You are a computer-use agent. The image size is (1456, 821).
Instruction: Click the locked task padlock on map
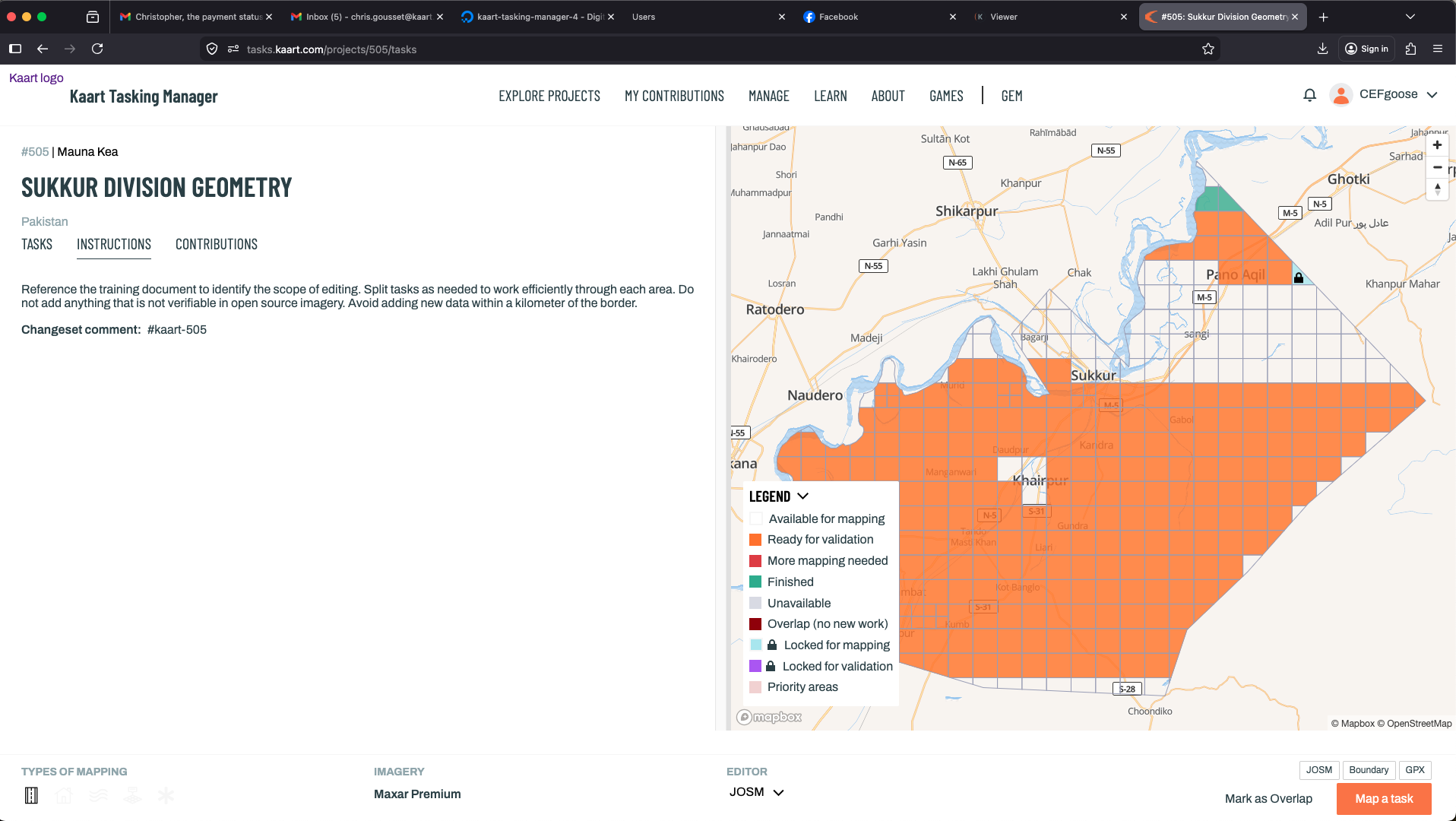1299,278
